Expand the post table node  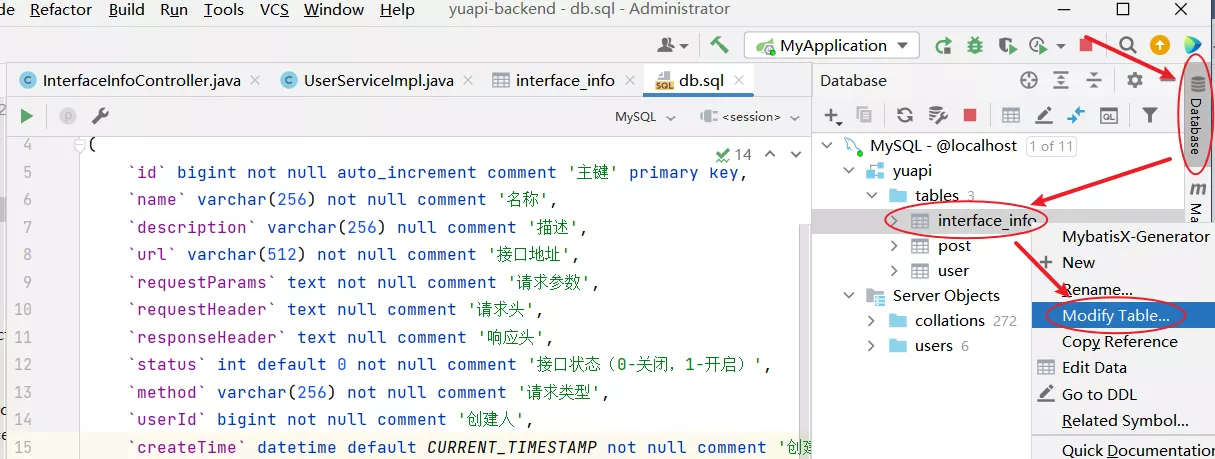tap(895, 246)
